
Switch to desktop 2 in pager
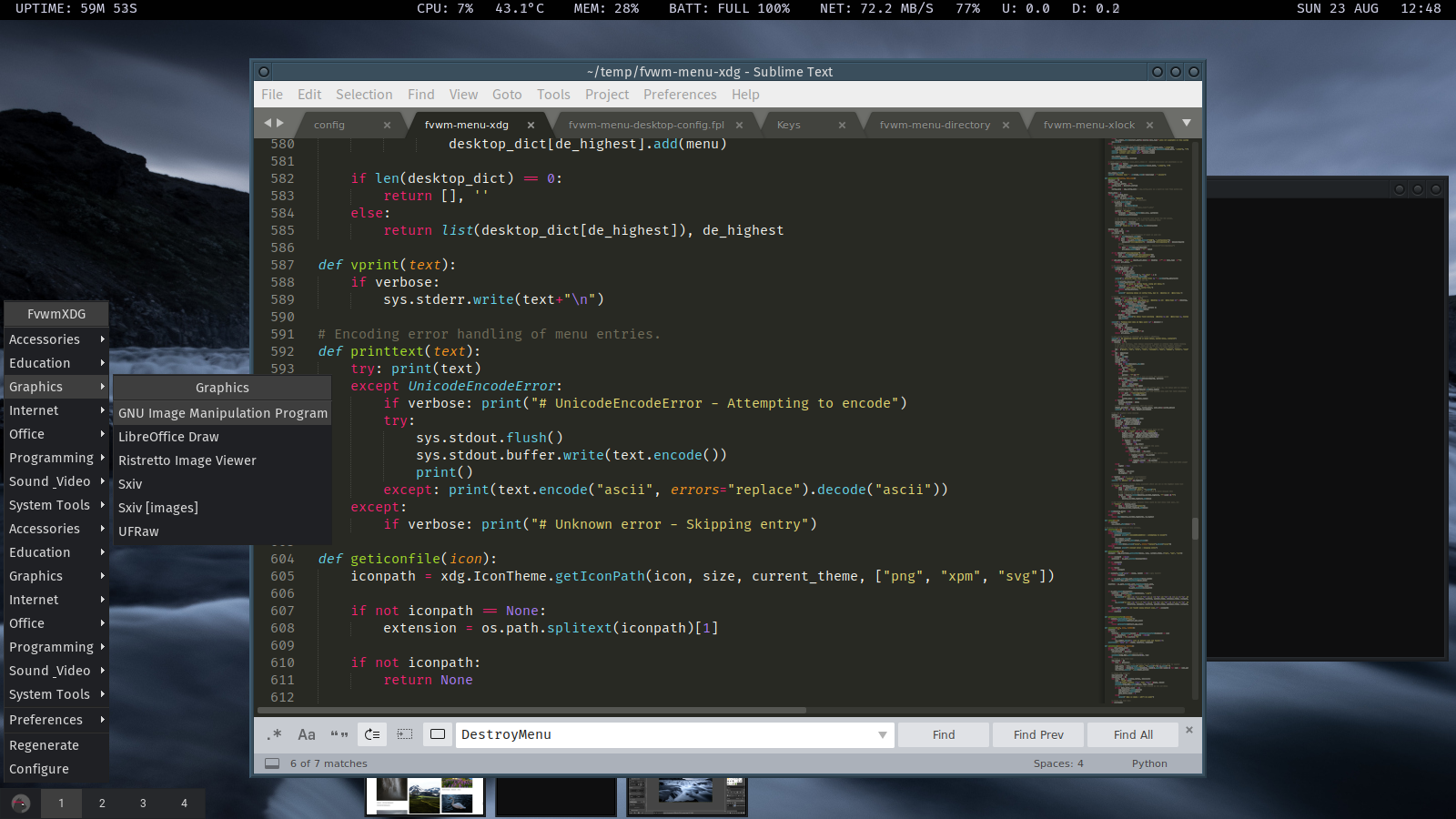point(102,804)
